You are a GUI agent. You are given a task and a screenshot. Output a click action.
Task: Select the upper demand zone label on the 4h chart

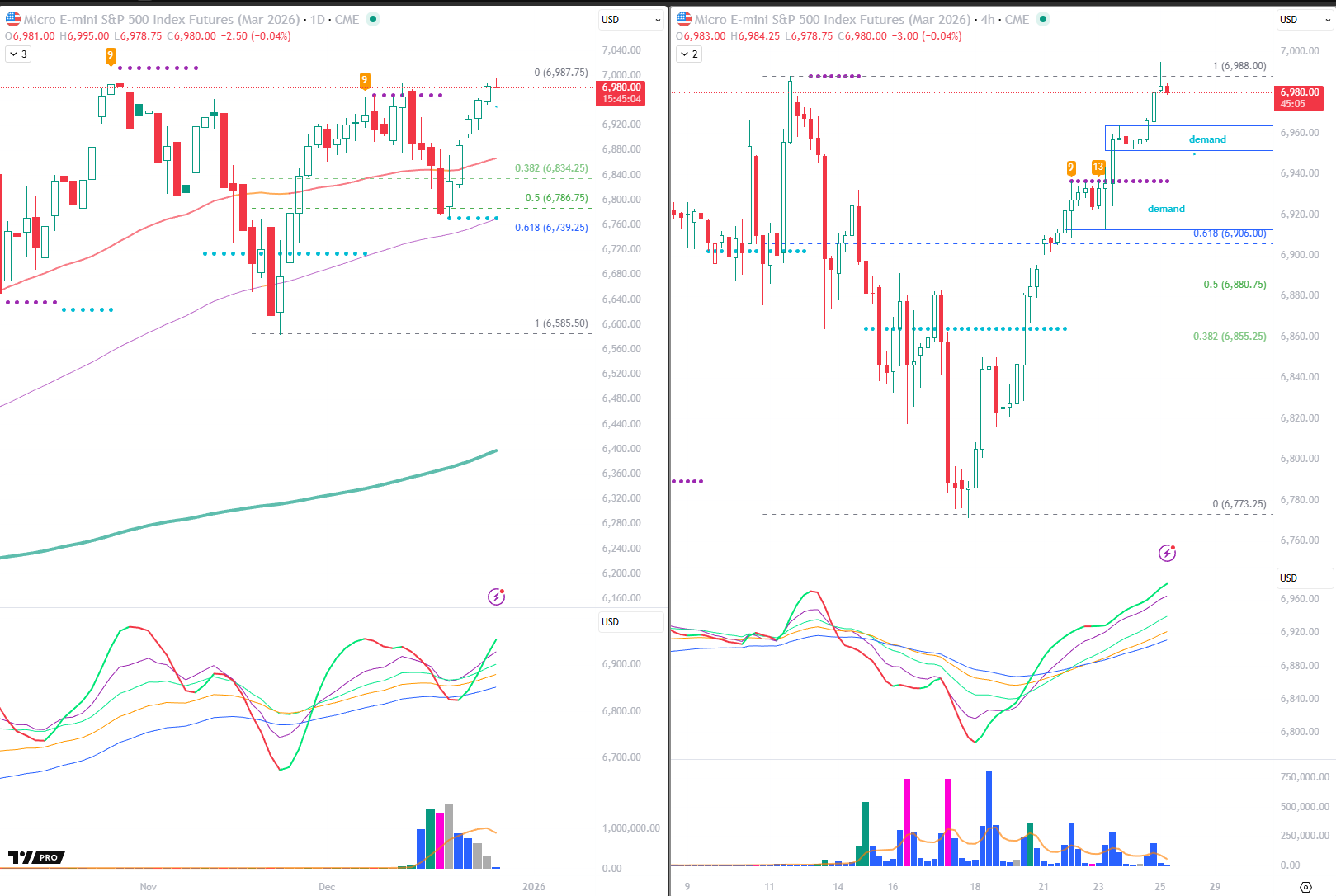(x=1207, y=139)
